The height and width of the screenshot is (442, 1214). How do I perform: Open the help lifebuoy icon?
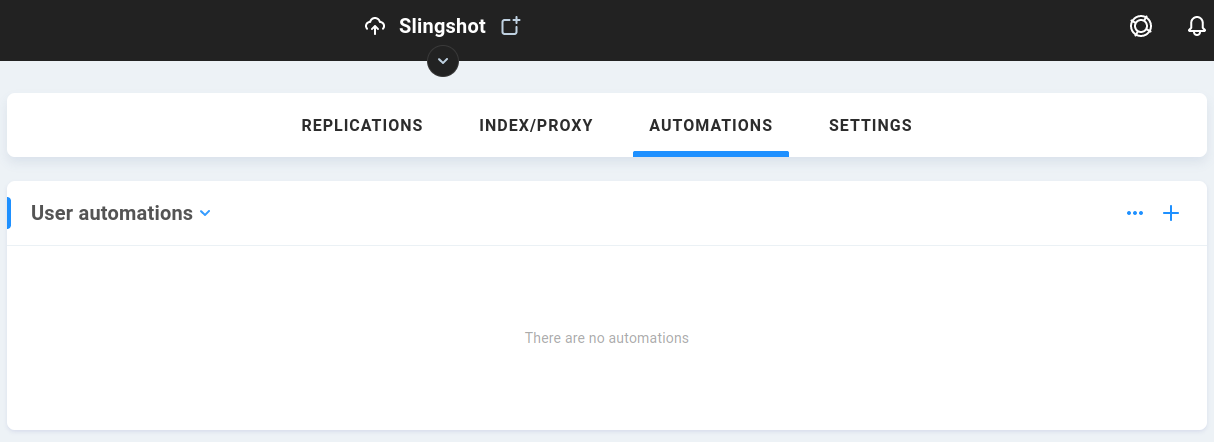coord(1141,27)
